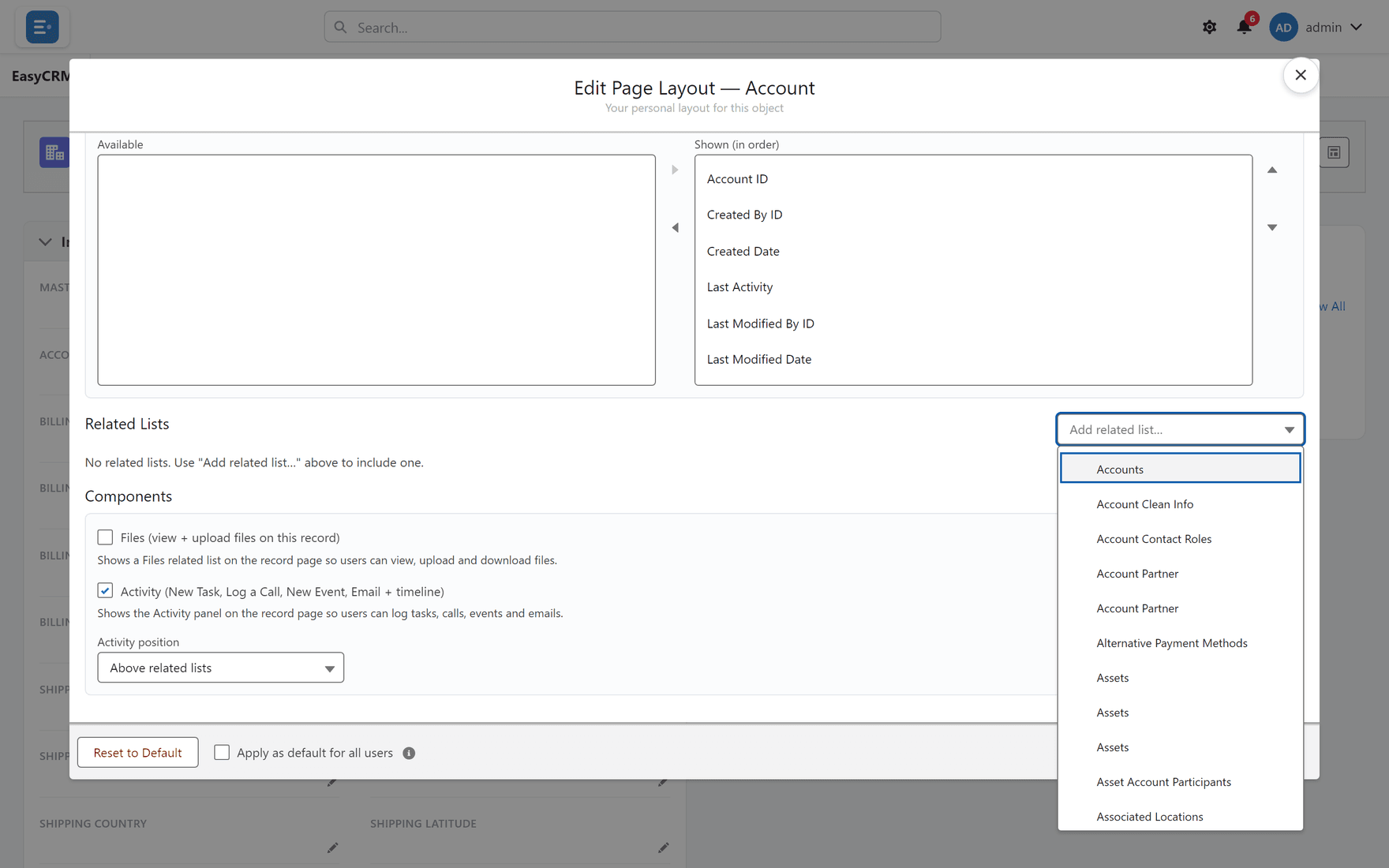Choose Account Contact Roles option
The height and width of the screenshot is (868, 1389).
[x=1180, y=538]
